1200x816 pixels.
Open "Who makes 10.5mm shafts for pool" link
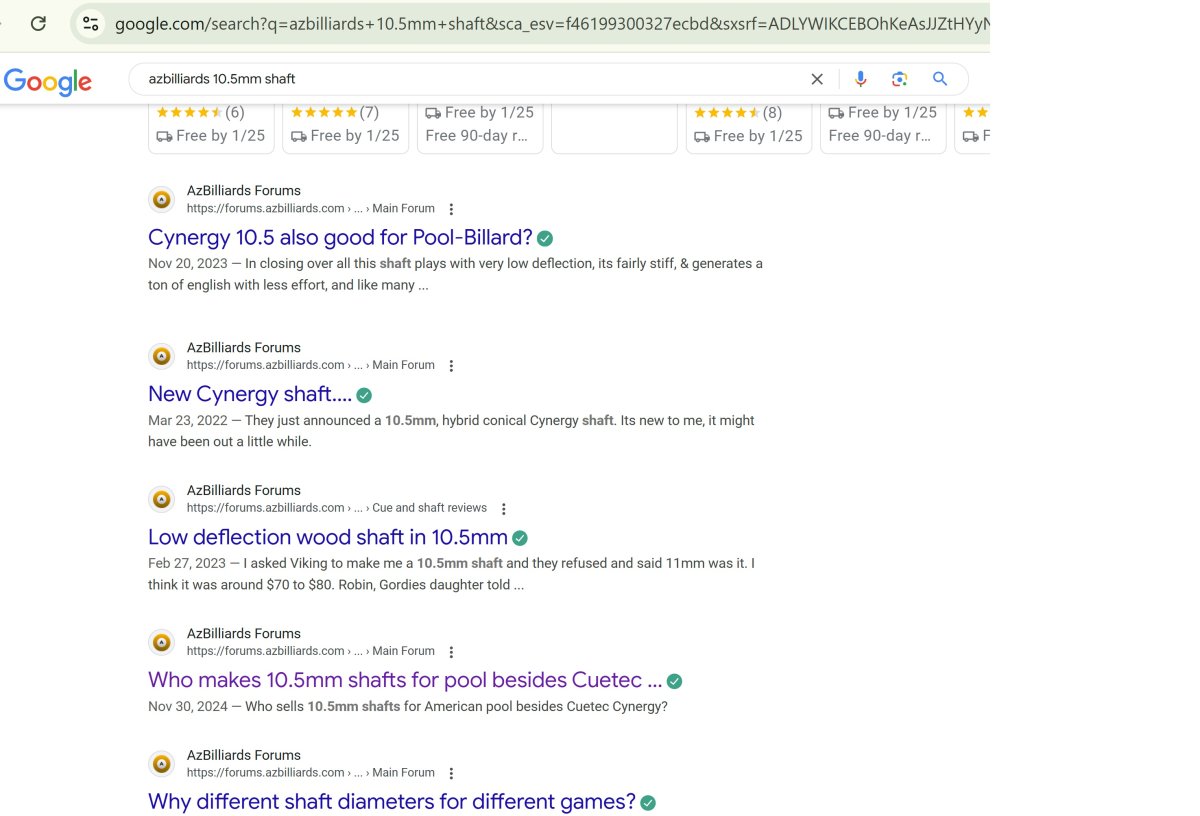pyautogui.click(x=404, y=681)
